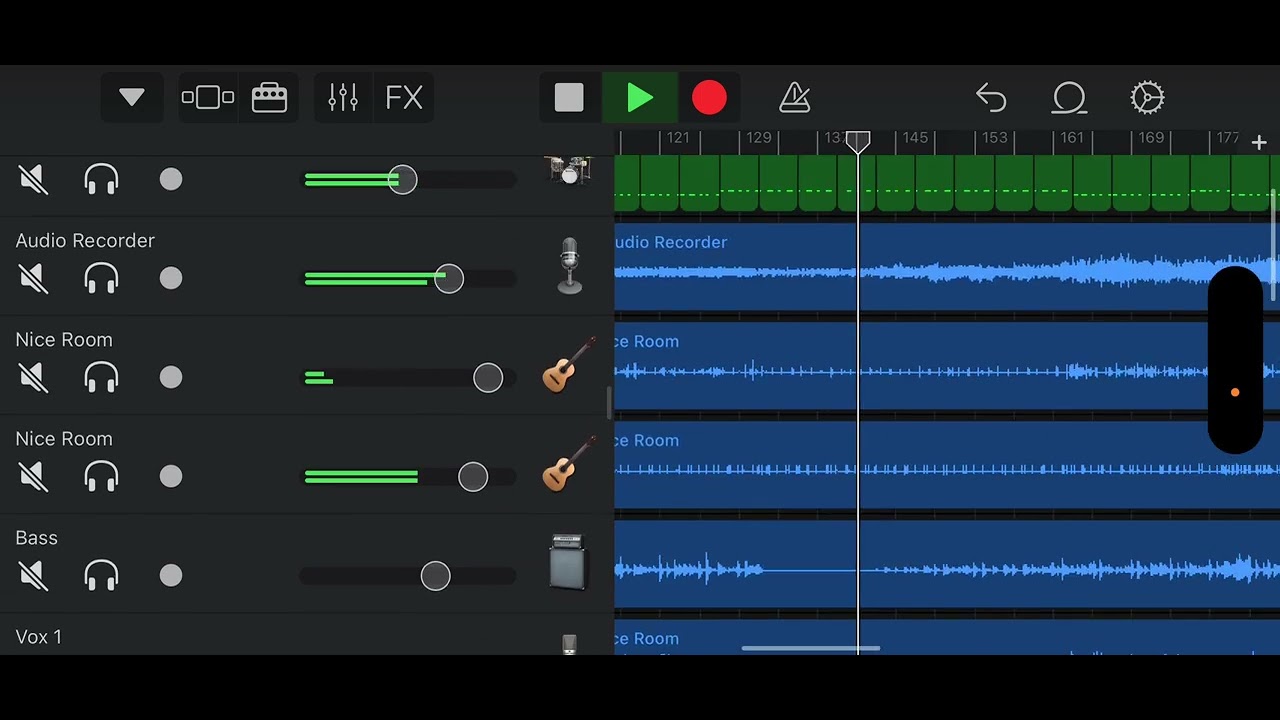
Task: Solo the lower Nice Room track
Action: tap(101, 476)
